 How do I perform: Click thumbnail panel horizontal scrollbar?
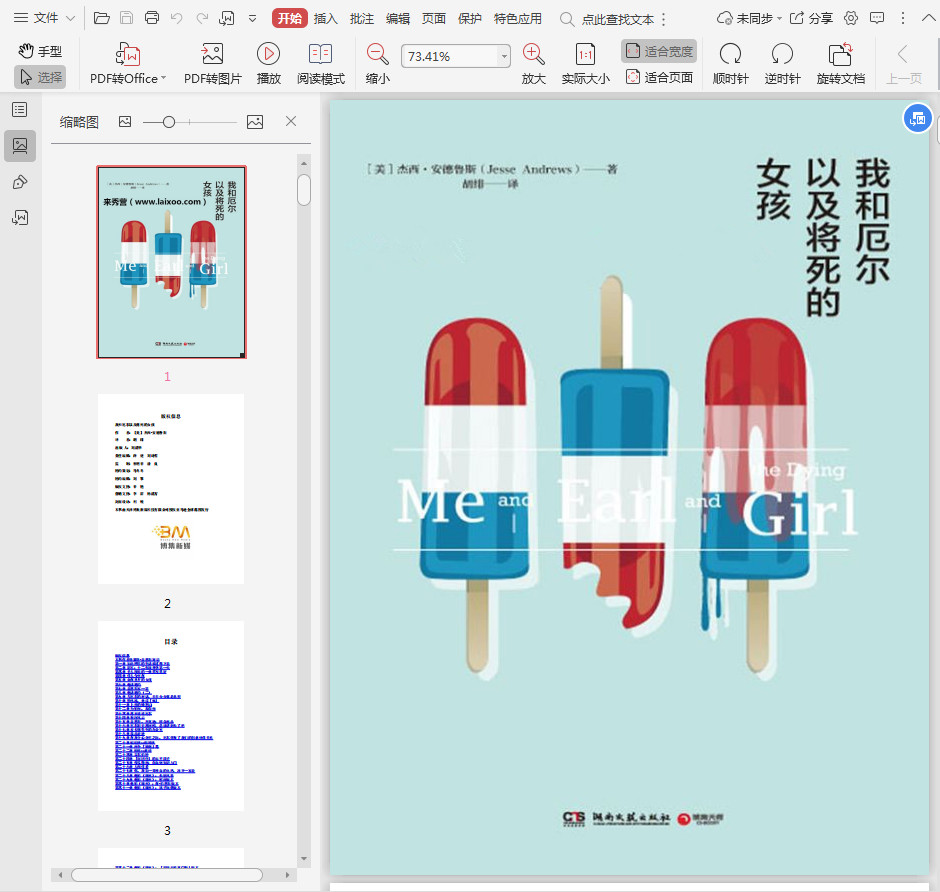coord(167,875)
